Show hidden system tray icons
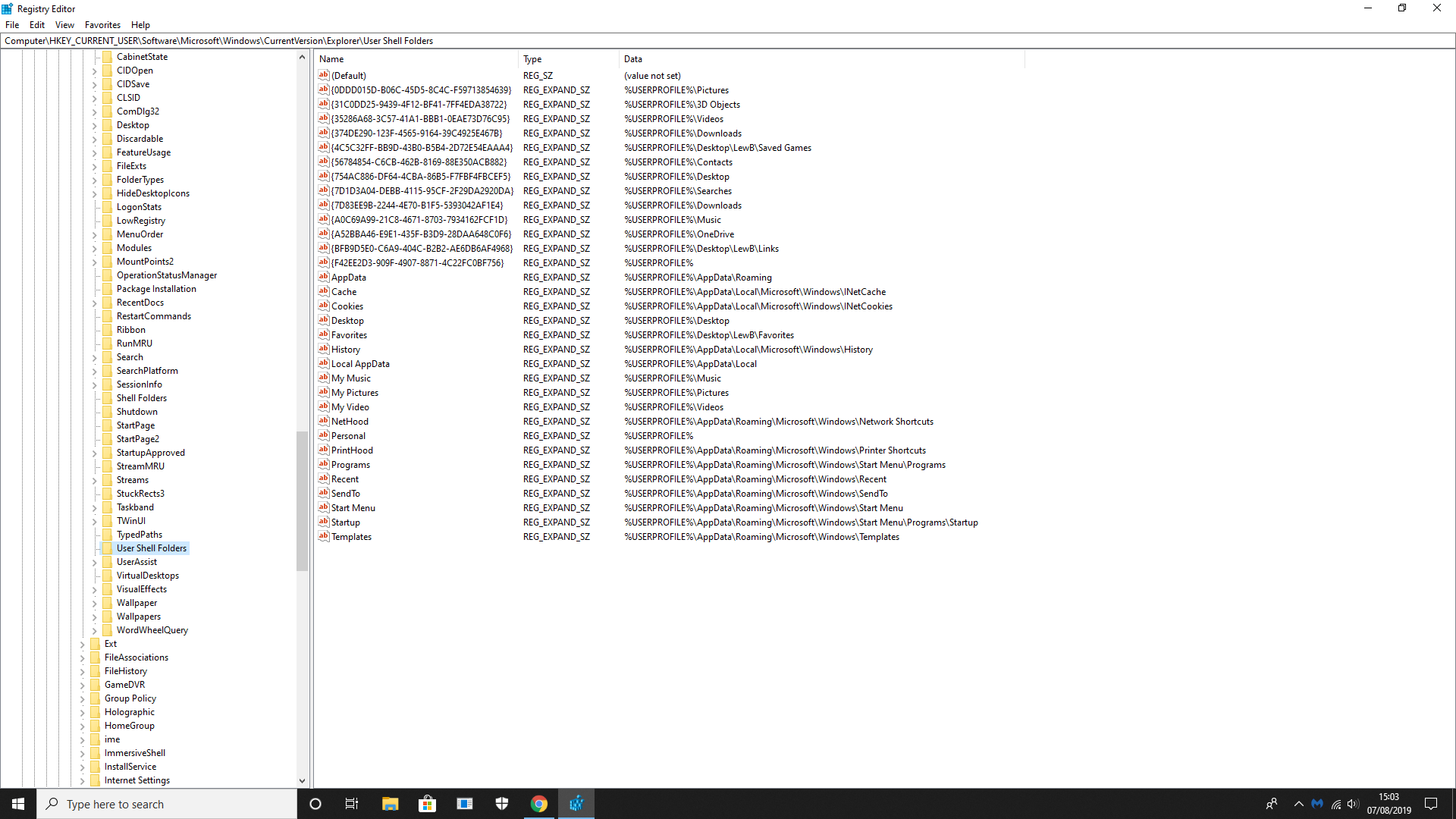 (1298, 804)
